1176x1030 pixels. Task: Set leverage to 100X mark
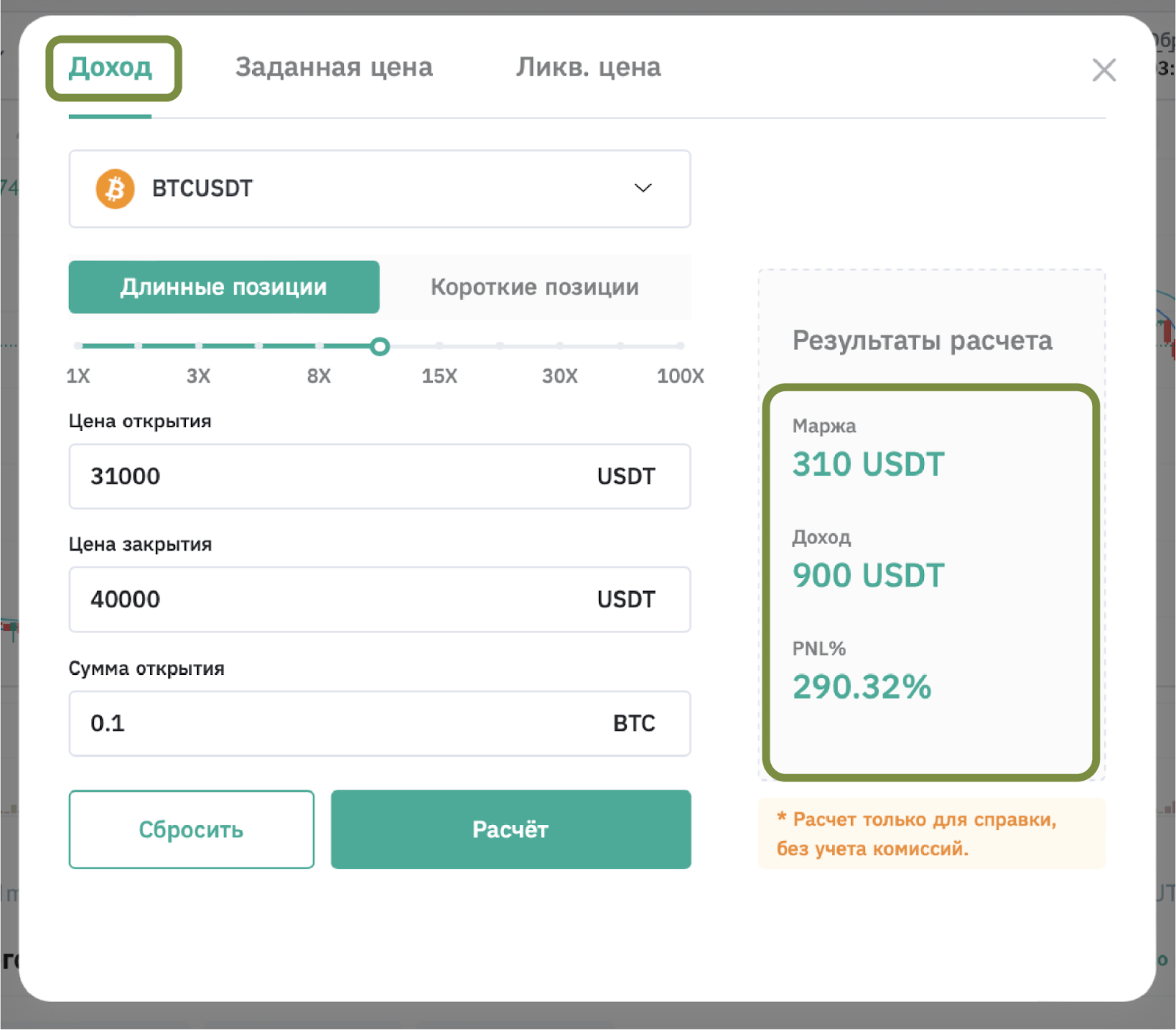[681, 346]
